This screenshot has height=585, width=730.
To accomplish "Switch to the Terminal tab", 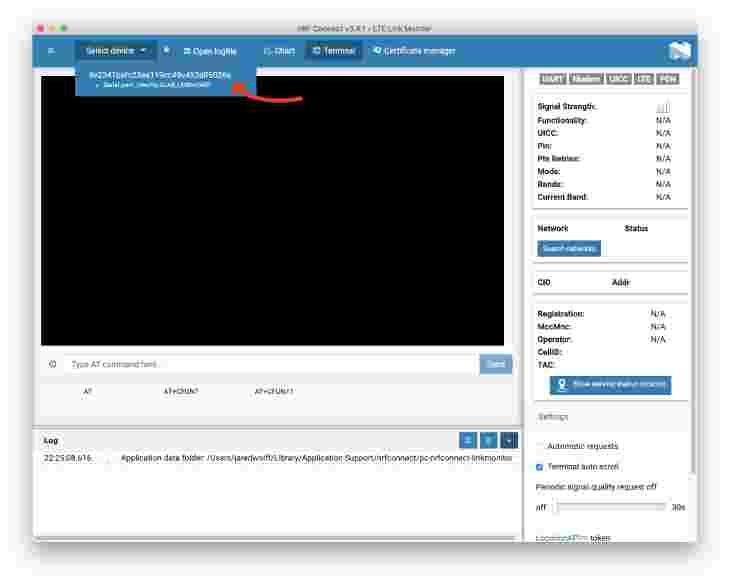I will point(334,51).
